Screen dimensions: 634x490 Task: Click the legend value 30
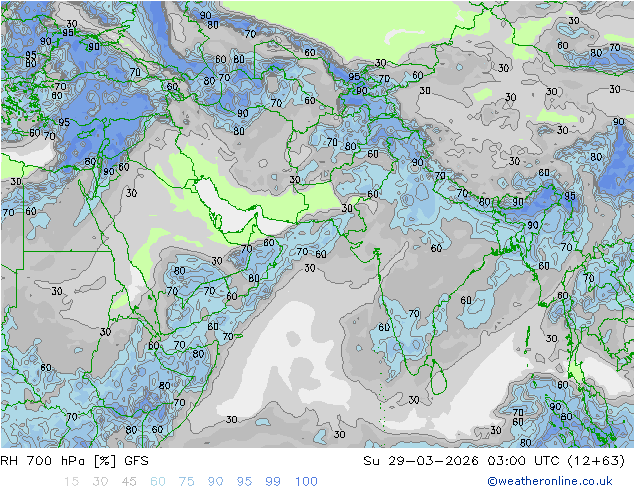click(100, 482)
